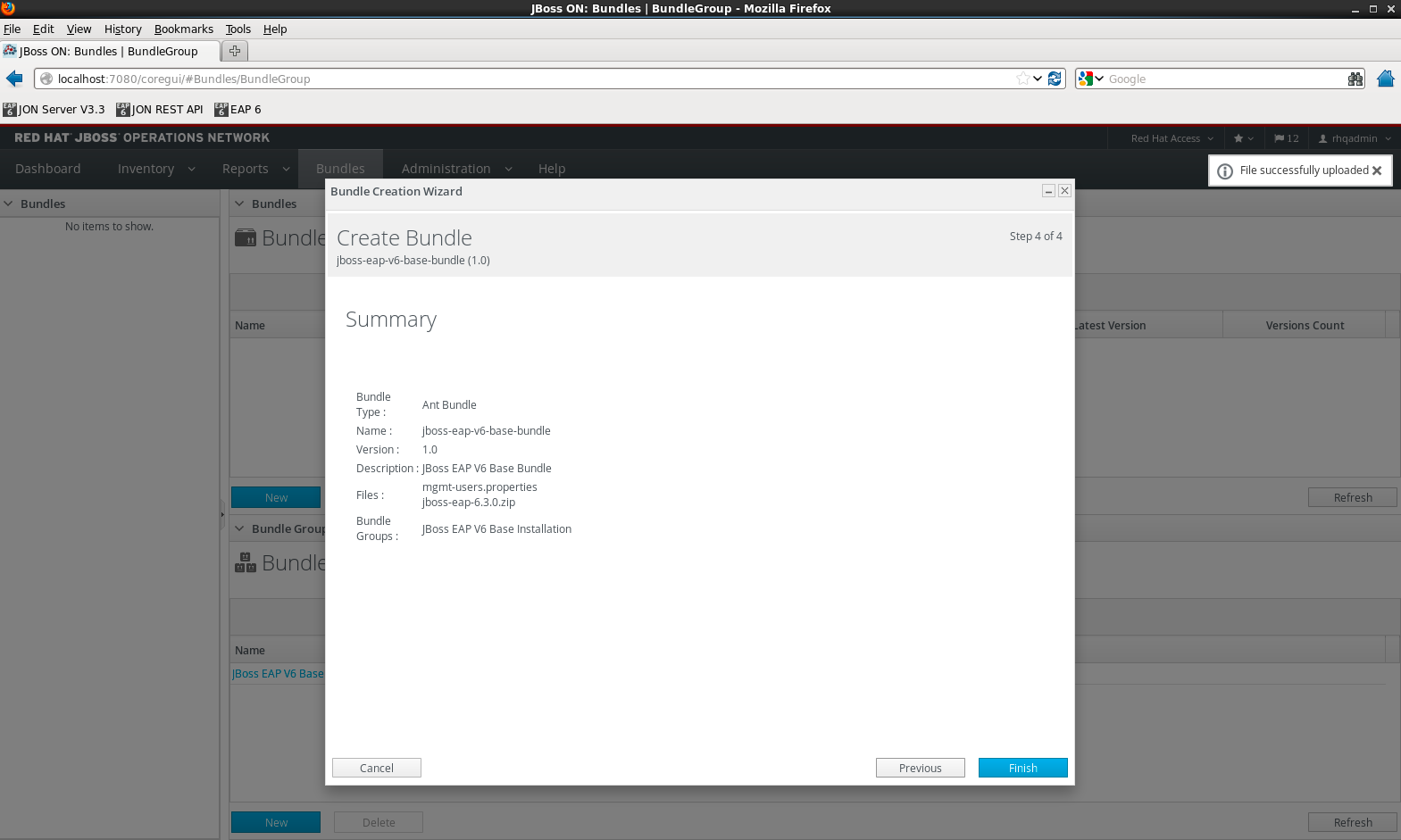Expand the Inventory dropdown arrow

191,169
